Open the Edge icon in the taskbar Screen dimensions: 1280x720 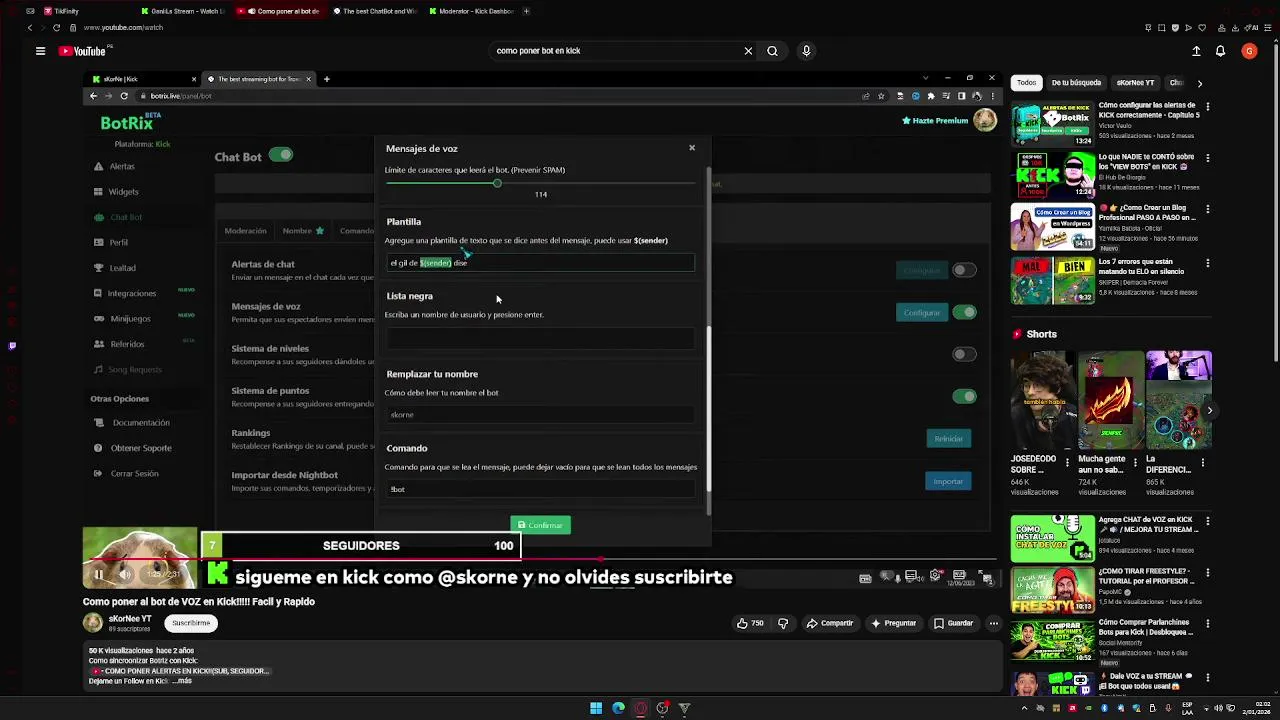(x=618, y=708)
